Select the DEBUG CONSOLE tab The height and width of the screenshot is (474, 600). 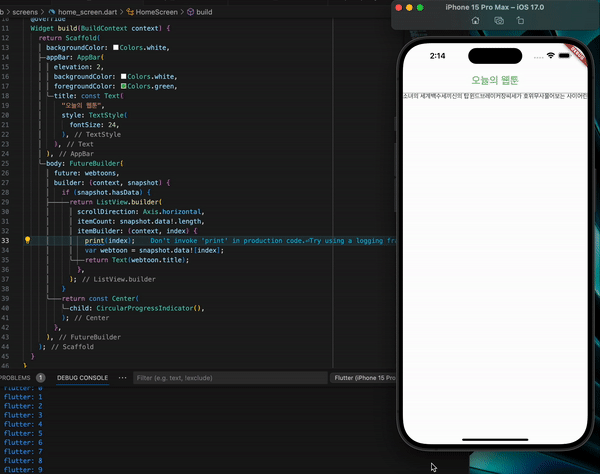point(82,378)
